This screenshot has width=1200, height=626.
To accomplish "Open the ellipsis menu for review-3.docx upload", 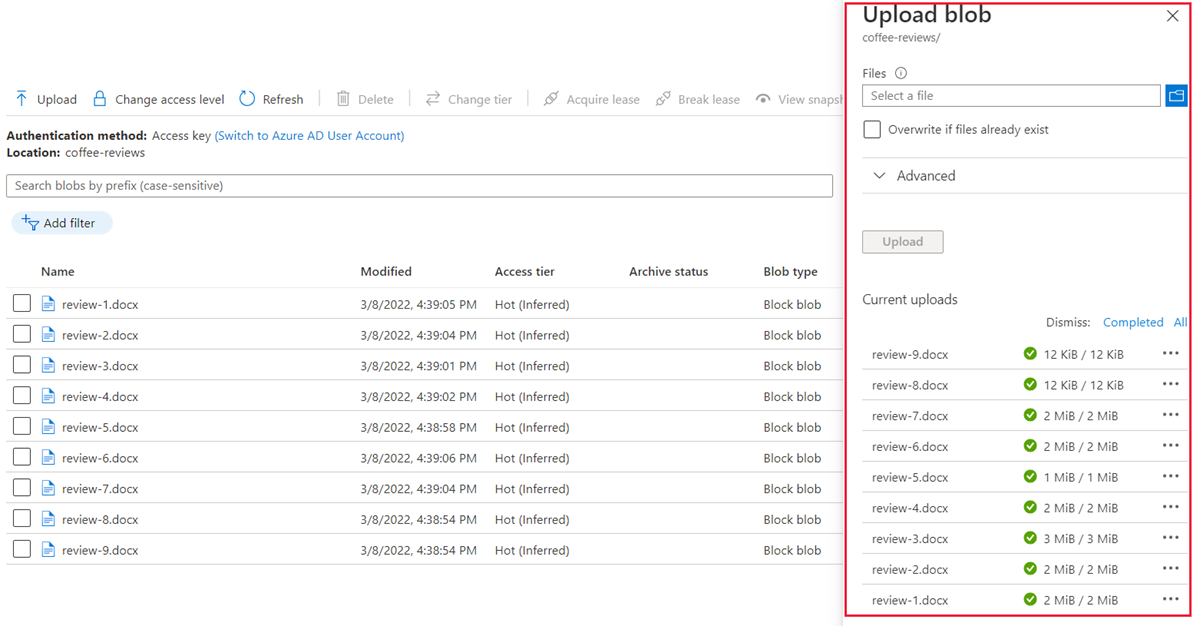I will (x=1171, y=539).
